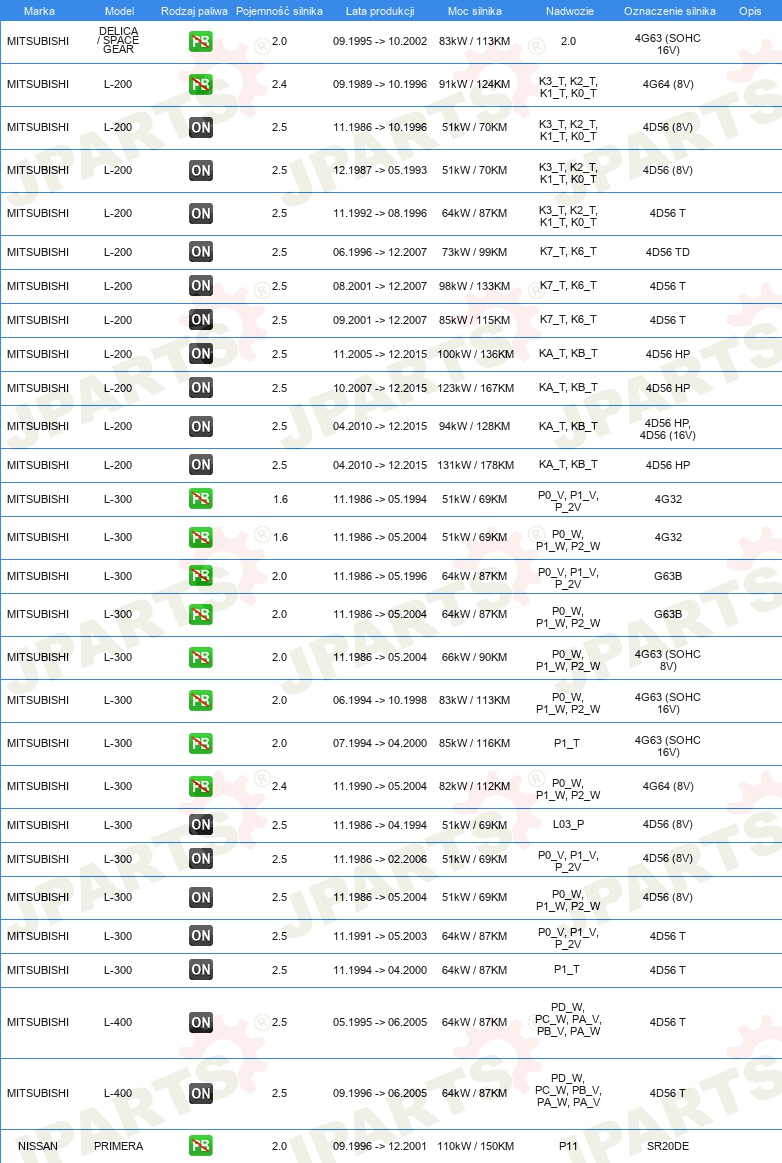Click the ON diesel icon in the 94kW / 128KM row
The width and height of the screenshot is (782, 1163).
pyautogui.click(x=200, y=426)
